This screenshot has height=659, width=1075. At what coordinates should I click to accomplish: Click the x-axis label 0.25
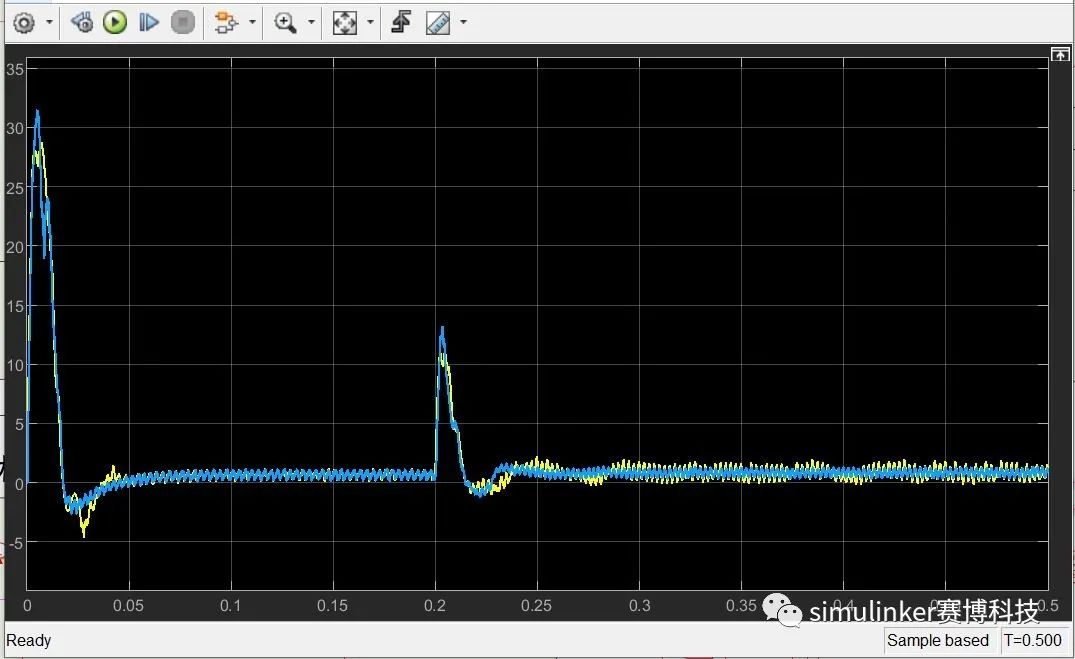(536, 606)
